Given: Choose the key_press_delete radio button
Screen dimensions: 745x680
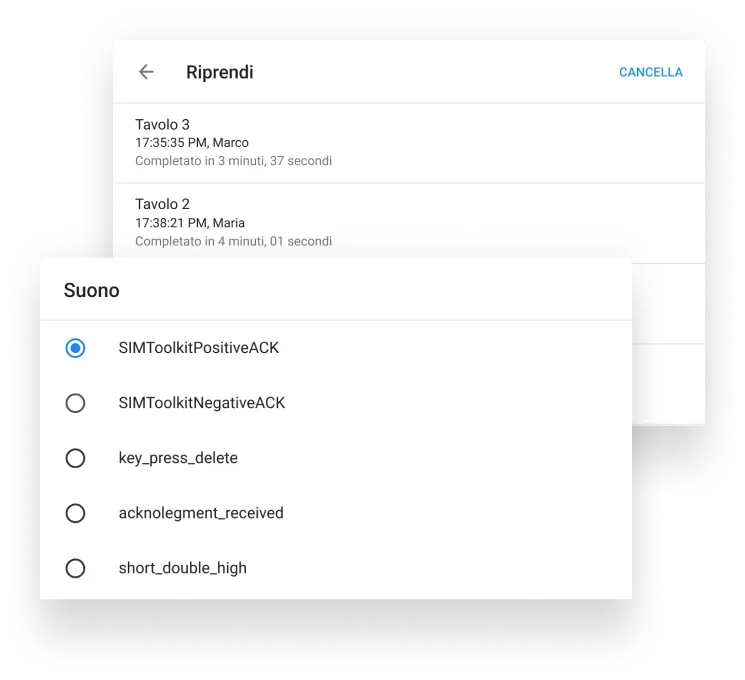Looking at the screenshot, I should click(x=75, y=458).
